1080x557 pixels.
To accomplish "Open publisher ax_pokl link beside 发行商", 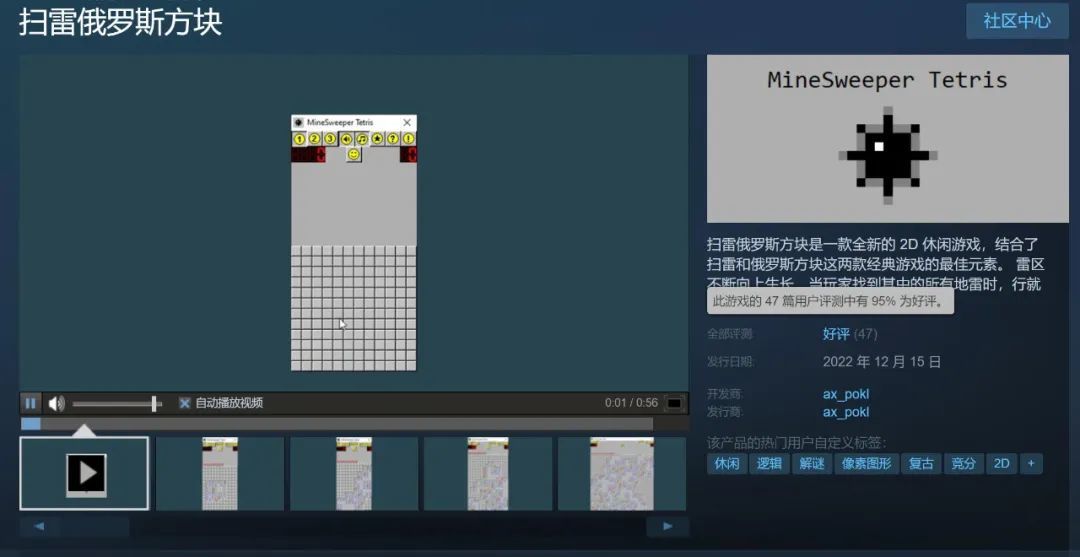I will pos(846,412).
